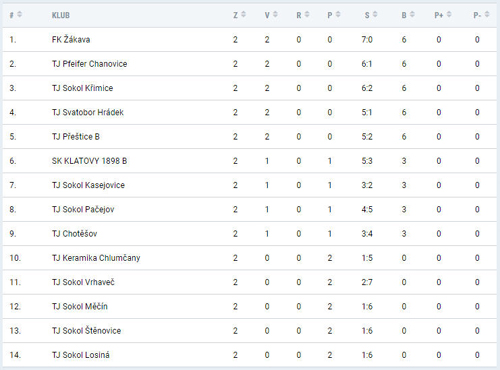Image resolution: width=500 pixels, height=370 pixels.
Task: Select TJ Svatobor Hrádek row
Action: (250, 112)
